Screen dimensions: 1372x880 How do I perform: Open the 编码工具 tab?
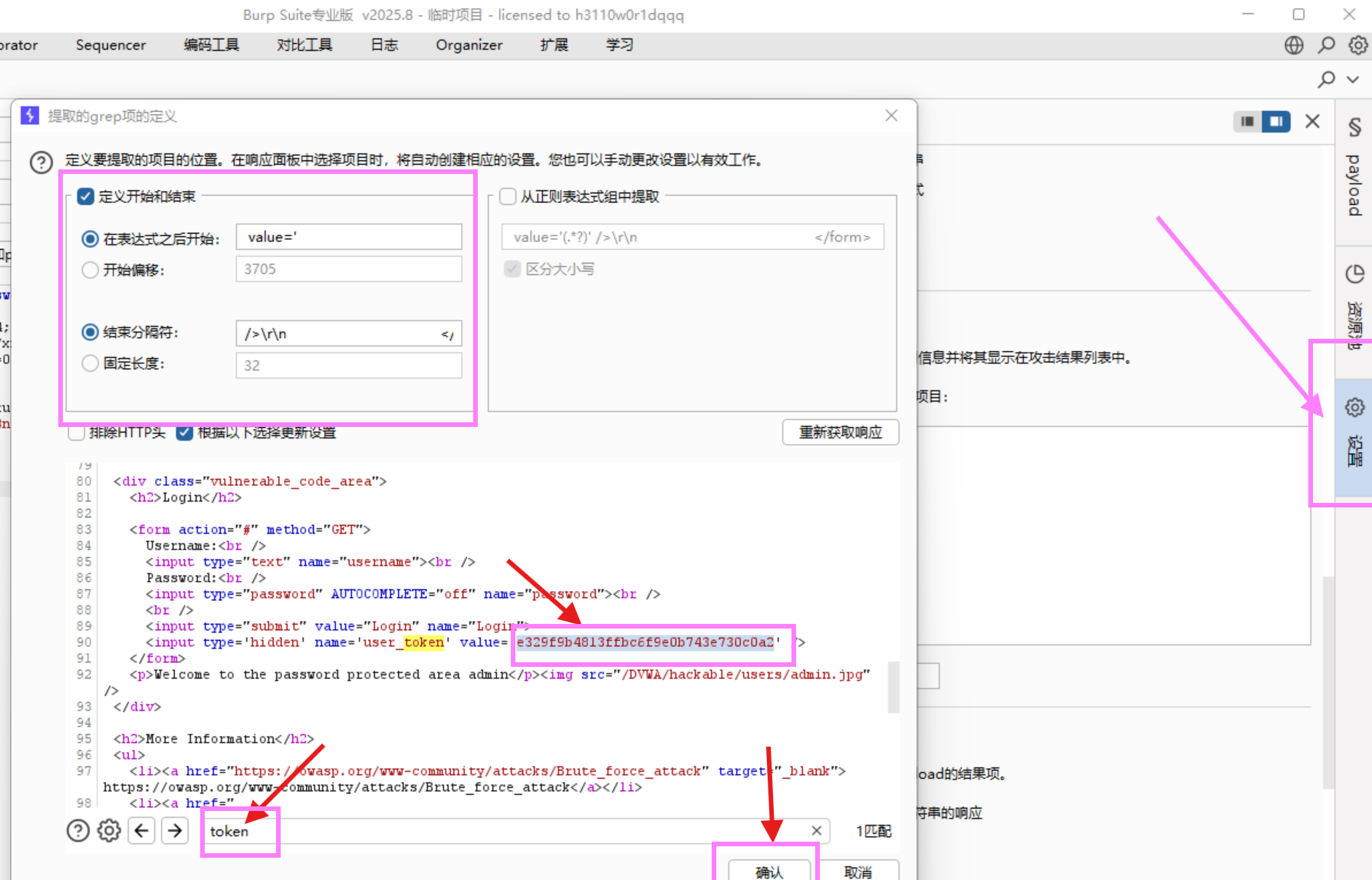click(212, 45)
